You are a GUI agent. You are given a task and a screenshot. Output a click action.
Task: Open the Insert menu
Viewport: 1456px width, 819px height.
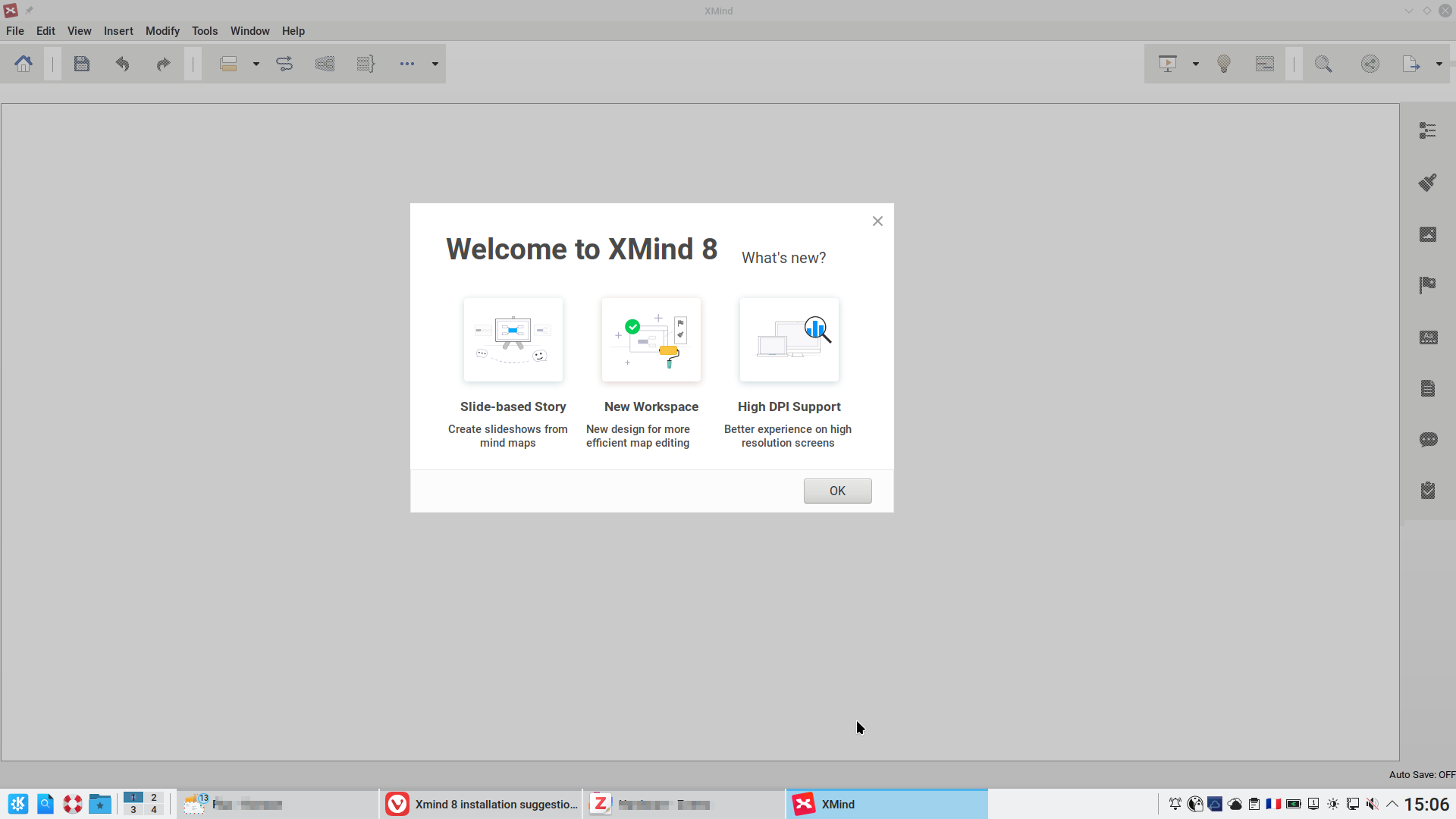pyautogui.click(x=118, y=31)
